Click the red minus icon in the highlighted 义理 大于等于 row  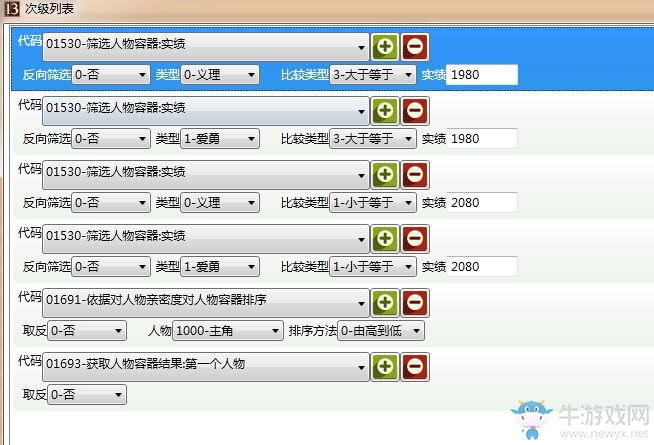click(x=415, y=46)
